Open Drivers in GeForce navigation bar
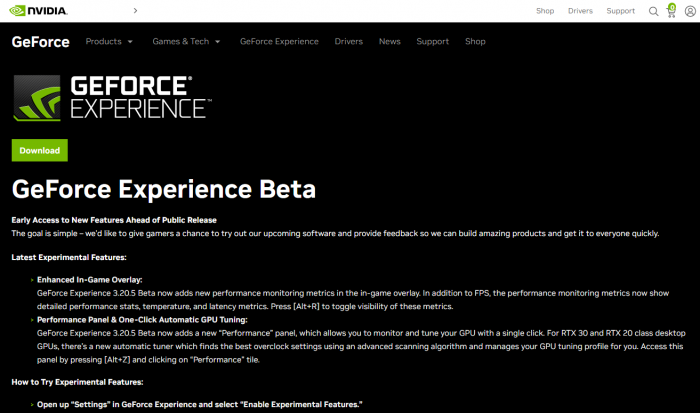 click(349, 42)
